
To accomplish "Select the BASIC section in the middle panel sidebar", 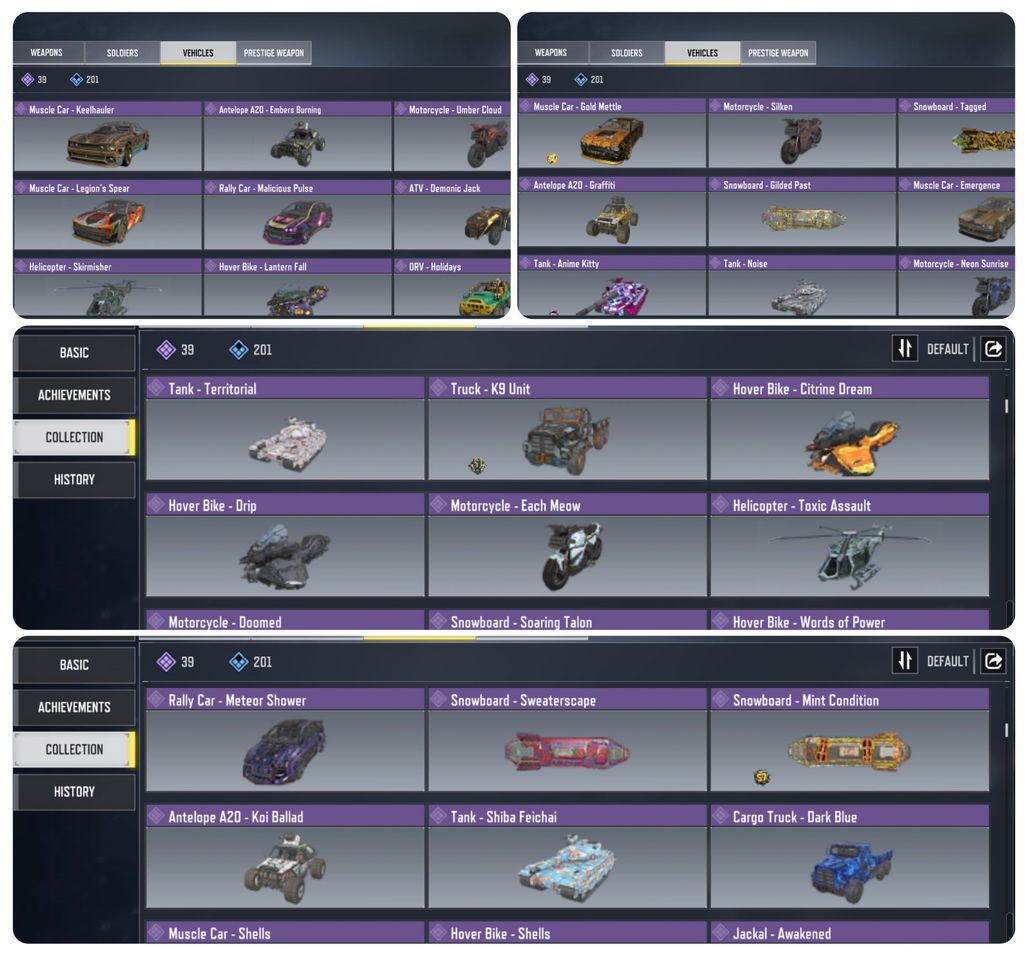I will 74,353.
